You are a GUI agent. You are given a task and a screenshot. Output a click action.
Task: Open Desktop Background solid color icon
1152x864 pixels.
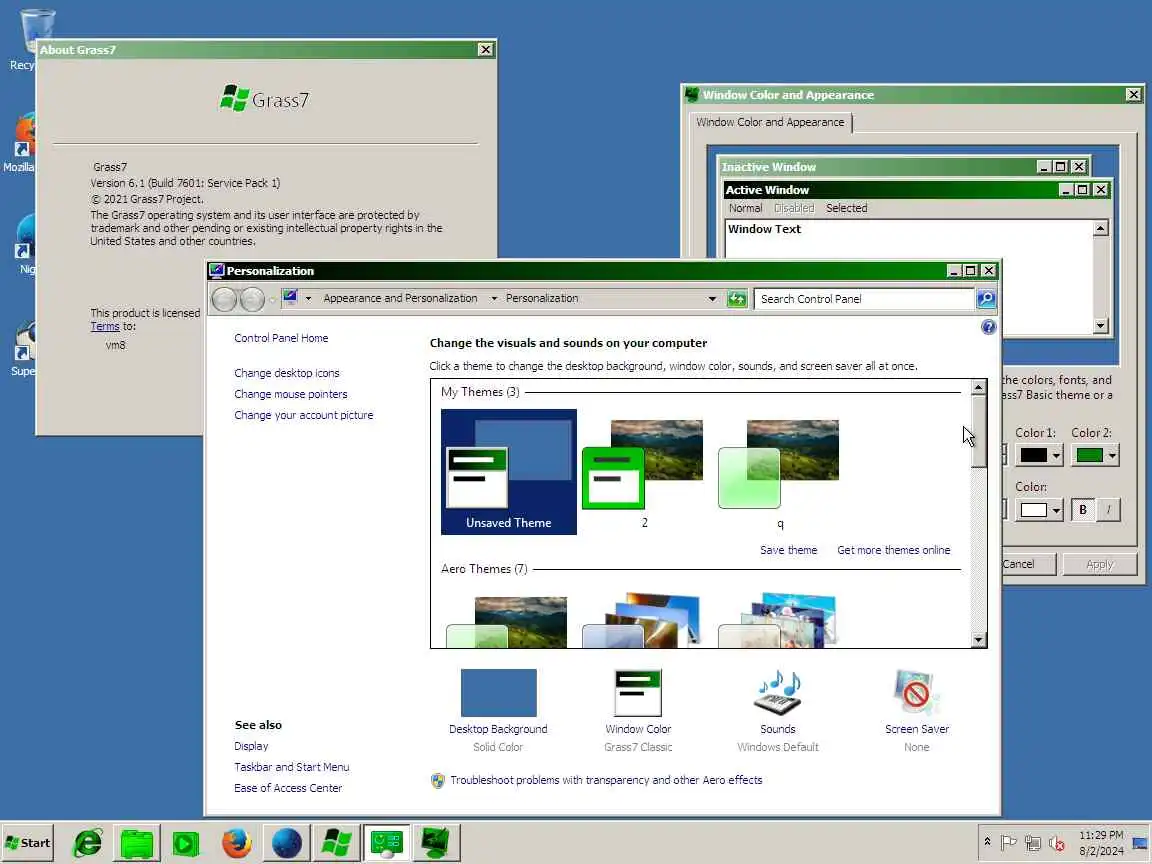pyautogui.click(x=498, y=692)
